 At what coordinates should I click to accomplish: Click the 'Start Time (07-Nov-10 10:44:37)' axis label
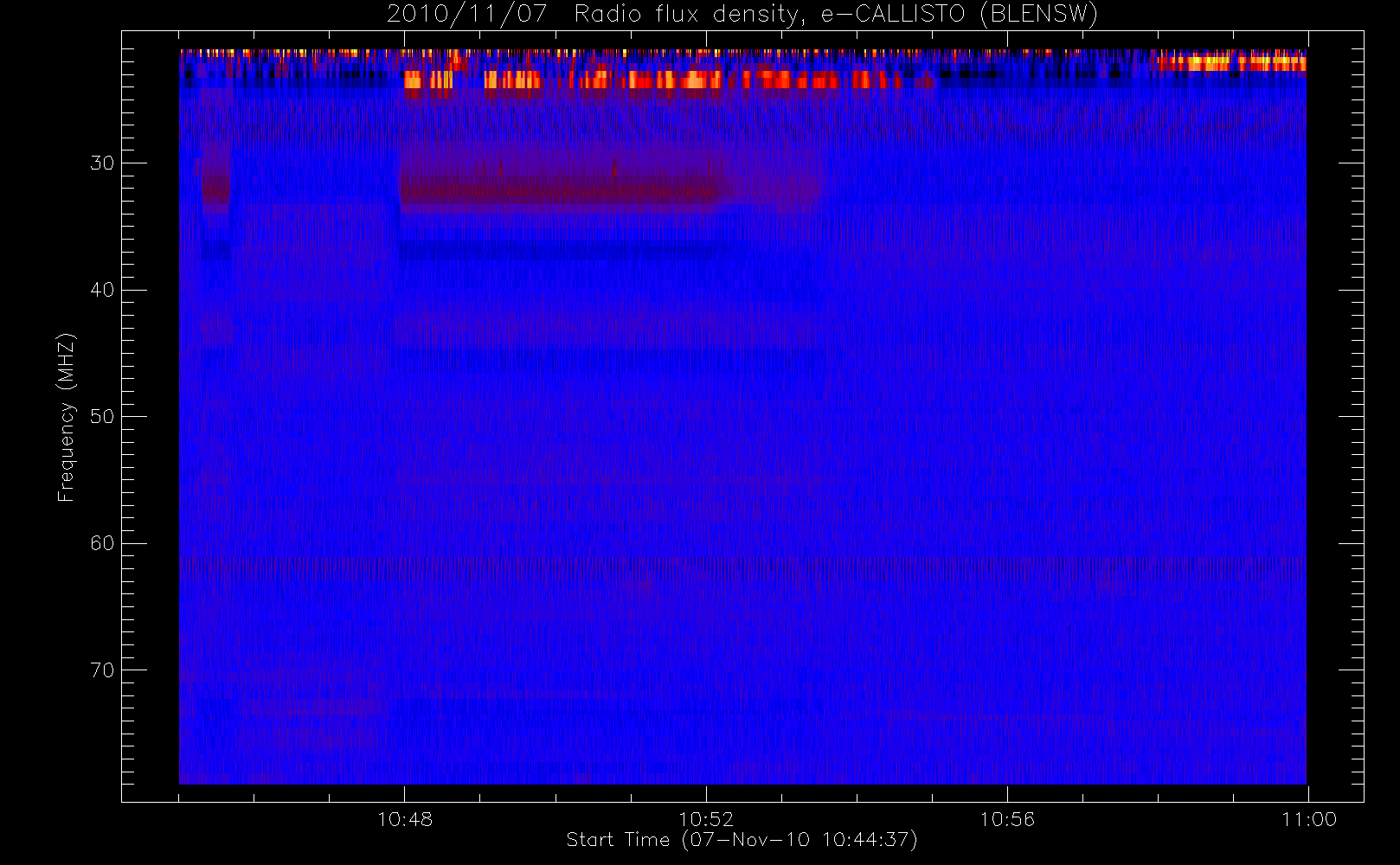coord(742,840)
